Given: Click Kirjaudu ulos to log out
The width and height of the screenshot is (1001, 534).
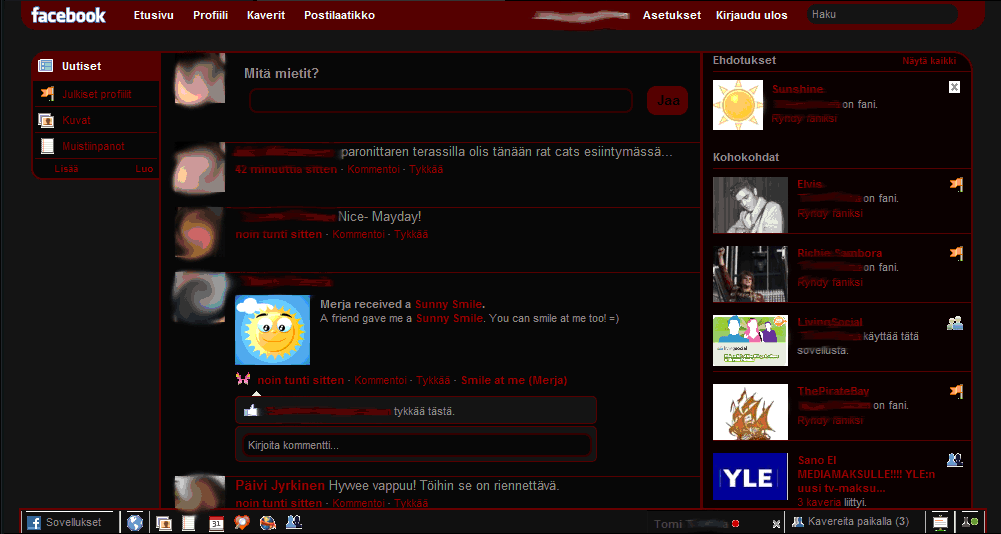Looking at the screenshot, I should click(752, 15).
